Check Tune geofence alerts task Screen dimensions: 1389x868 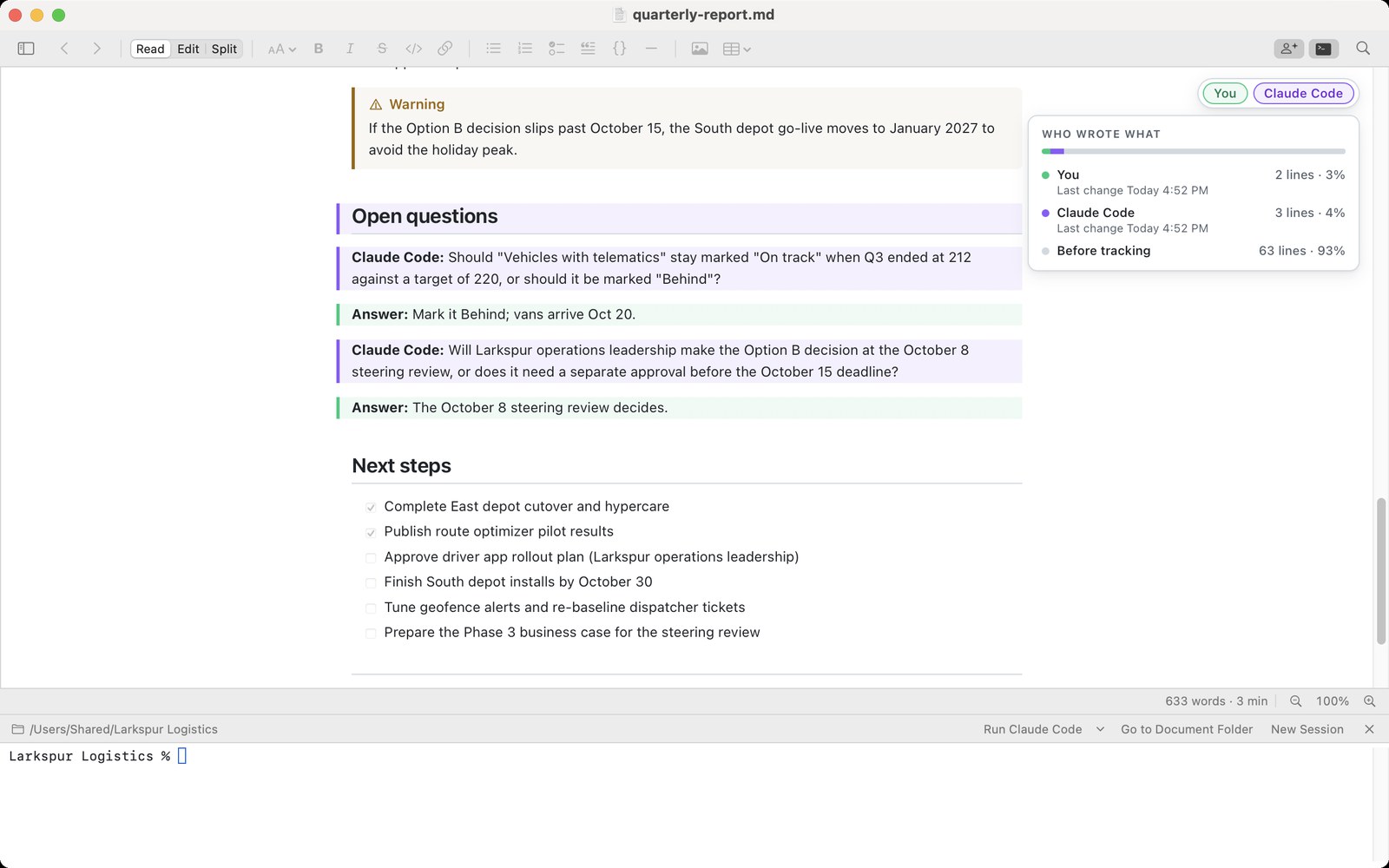371,608
